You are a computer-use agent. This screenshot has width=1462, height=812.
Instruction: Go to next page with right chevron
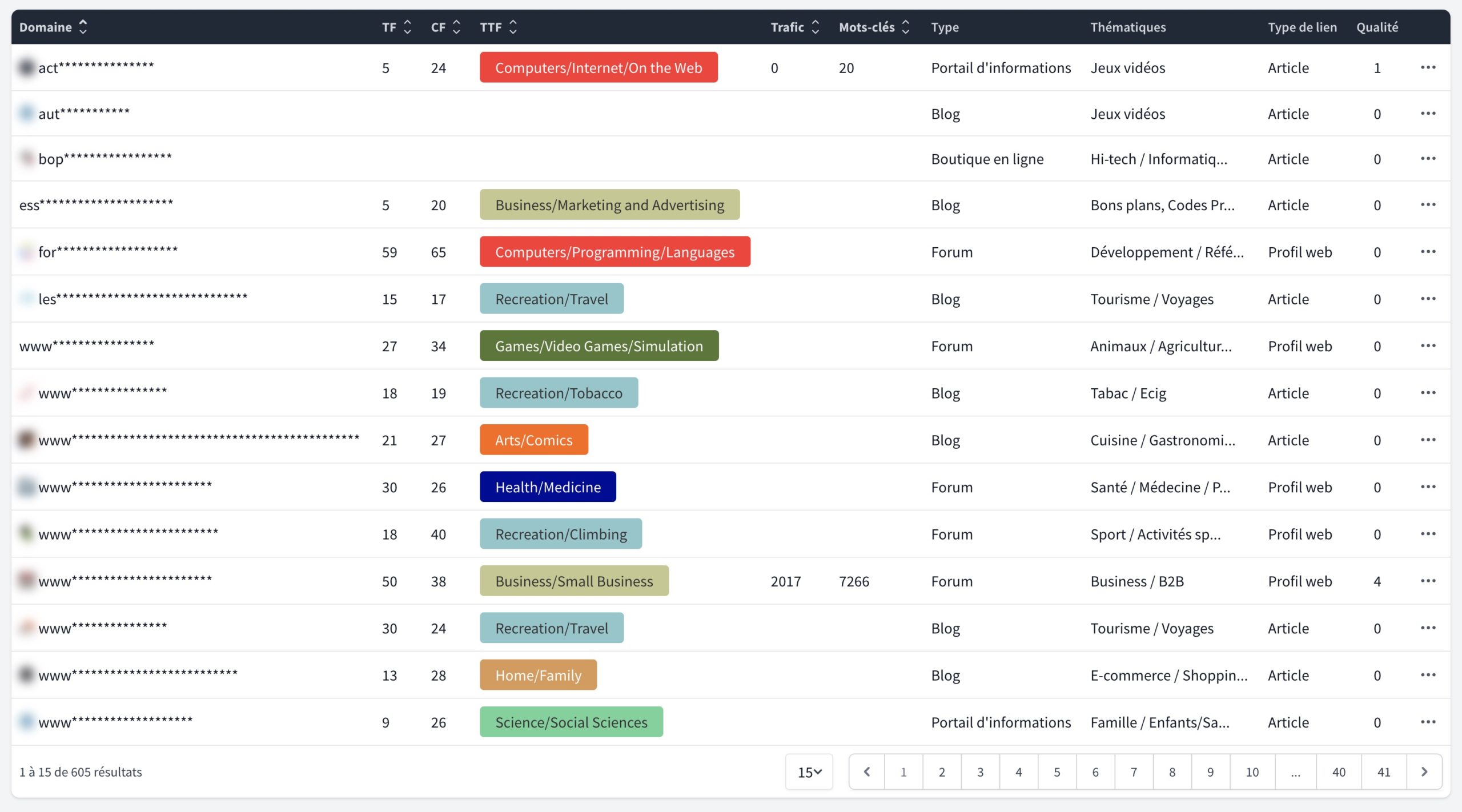coord(1424,772)
